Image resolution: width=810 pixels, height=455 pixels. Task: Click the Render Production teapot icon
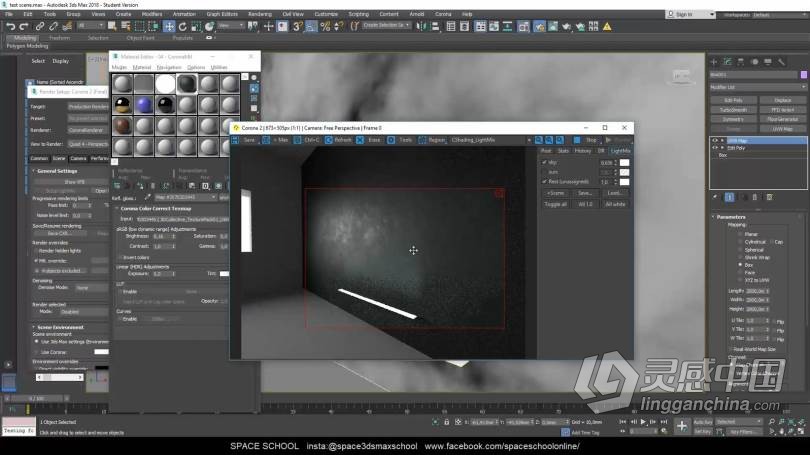(x=567, y=26)
